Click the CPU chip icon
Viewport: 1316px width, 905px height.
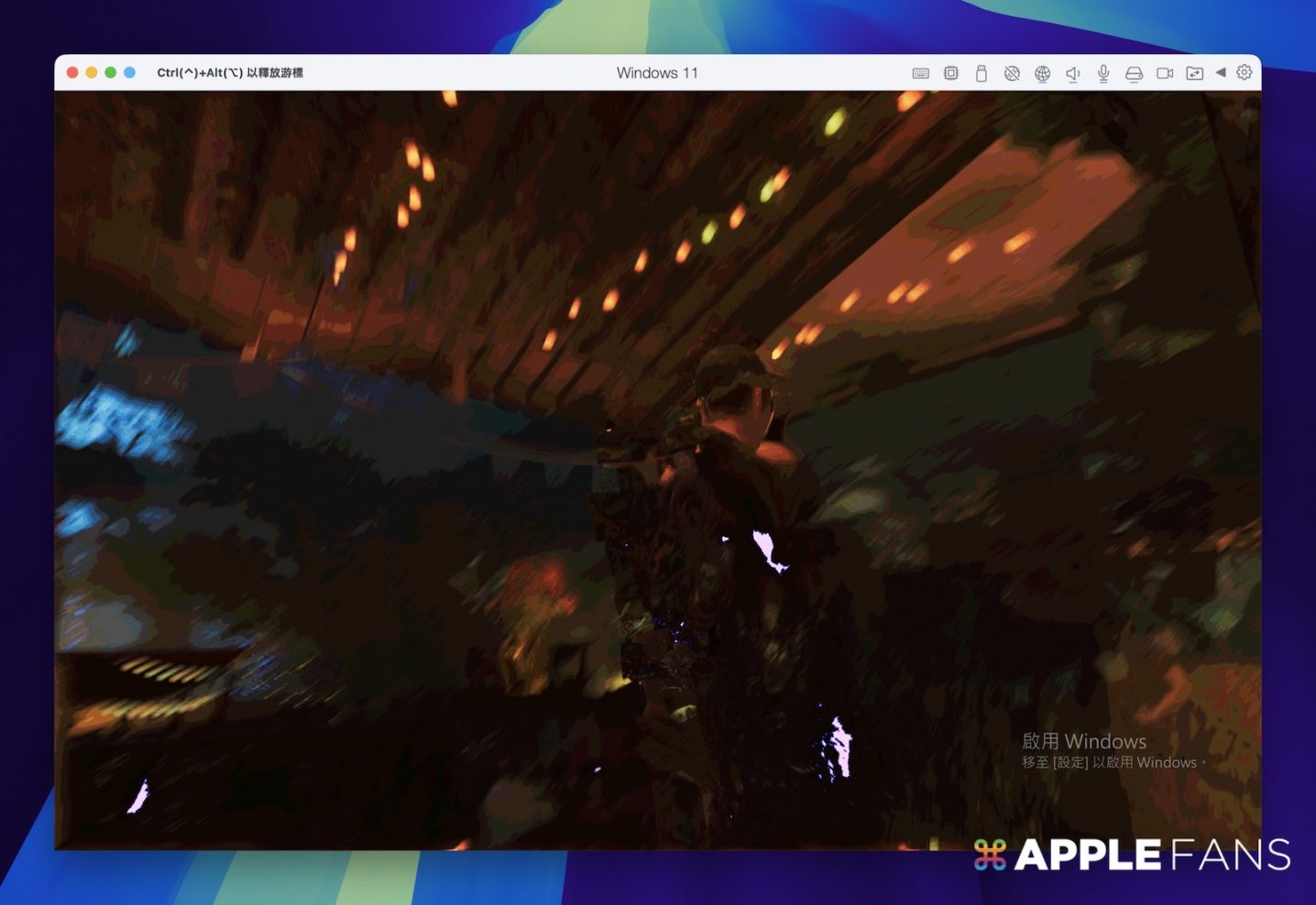click(x=951, y=73)
